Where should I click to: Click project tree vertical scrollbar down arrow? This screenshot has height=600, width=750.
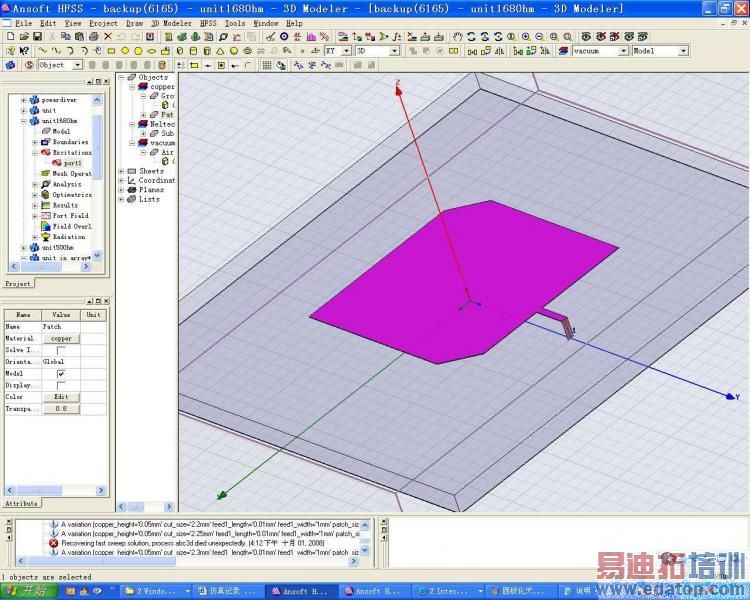click(x=97, y=256)
